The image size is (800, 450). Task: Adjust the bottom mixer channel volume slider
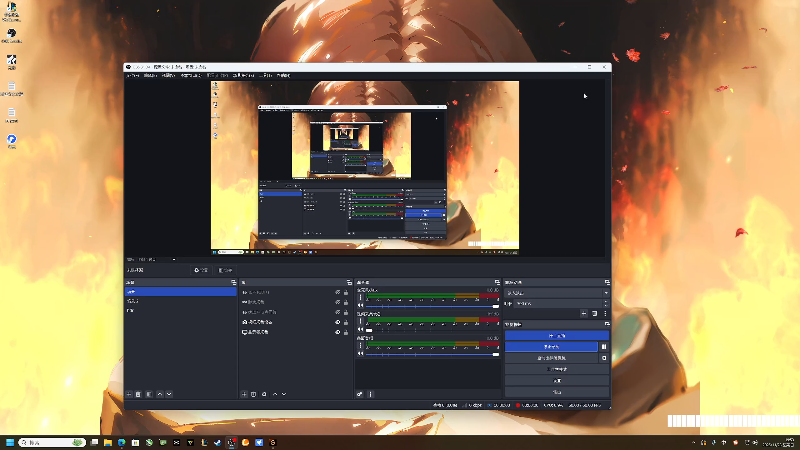tap(433, 354)
